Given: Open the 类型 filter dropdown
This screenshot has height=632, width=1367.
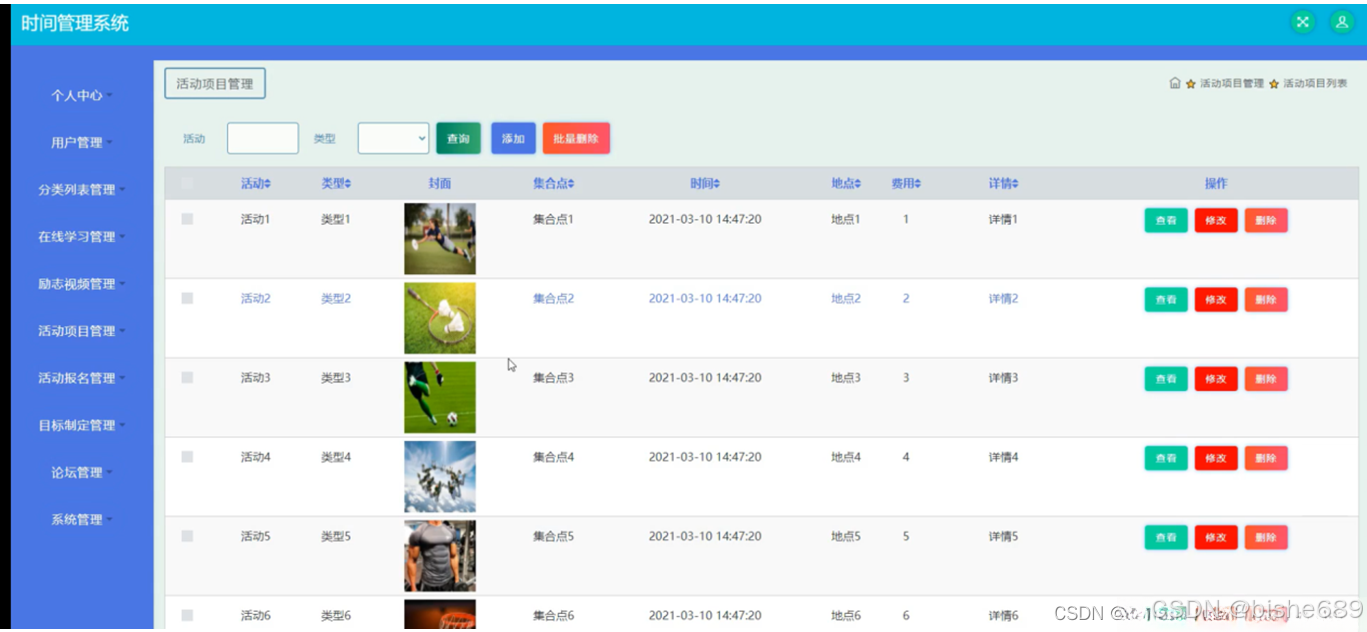Looking at the screenshot, I should tap(394, 138).
